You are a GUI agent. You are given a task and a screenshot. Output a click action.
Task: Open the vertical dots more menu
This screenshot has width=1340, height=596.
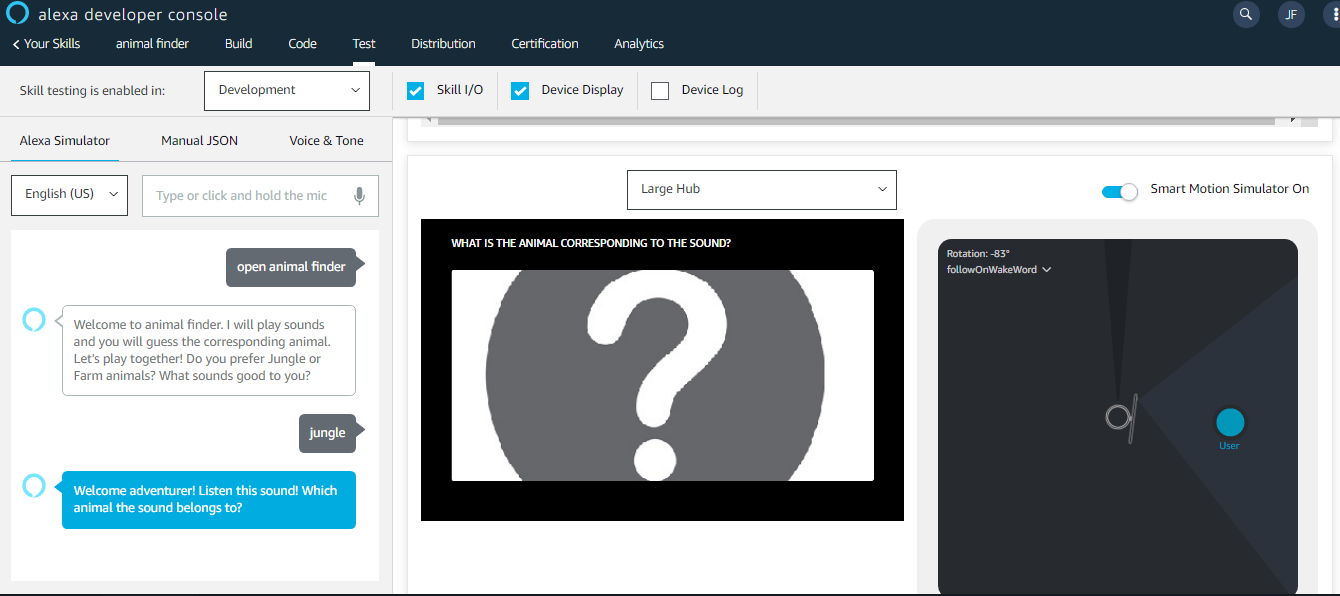(x=1332, y=14)
